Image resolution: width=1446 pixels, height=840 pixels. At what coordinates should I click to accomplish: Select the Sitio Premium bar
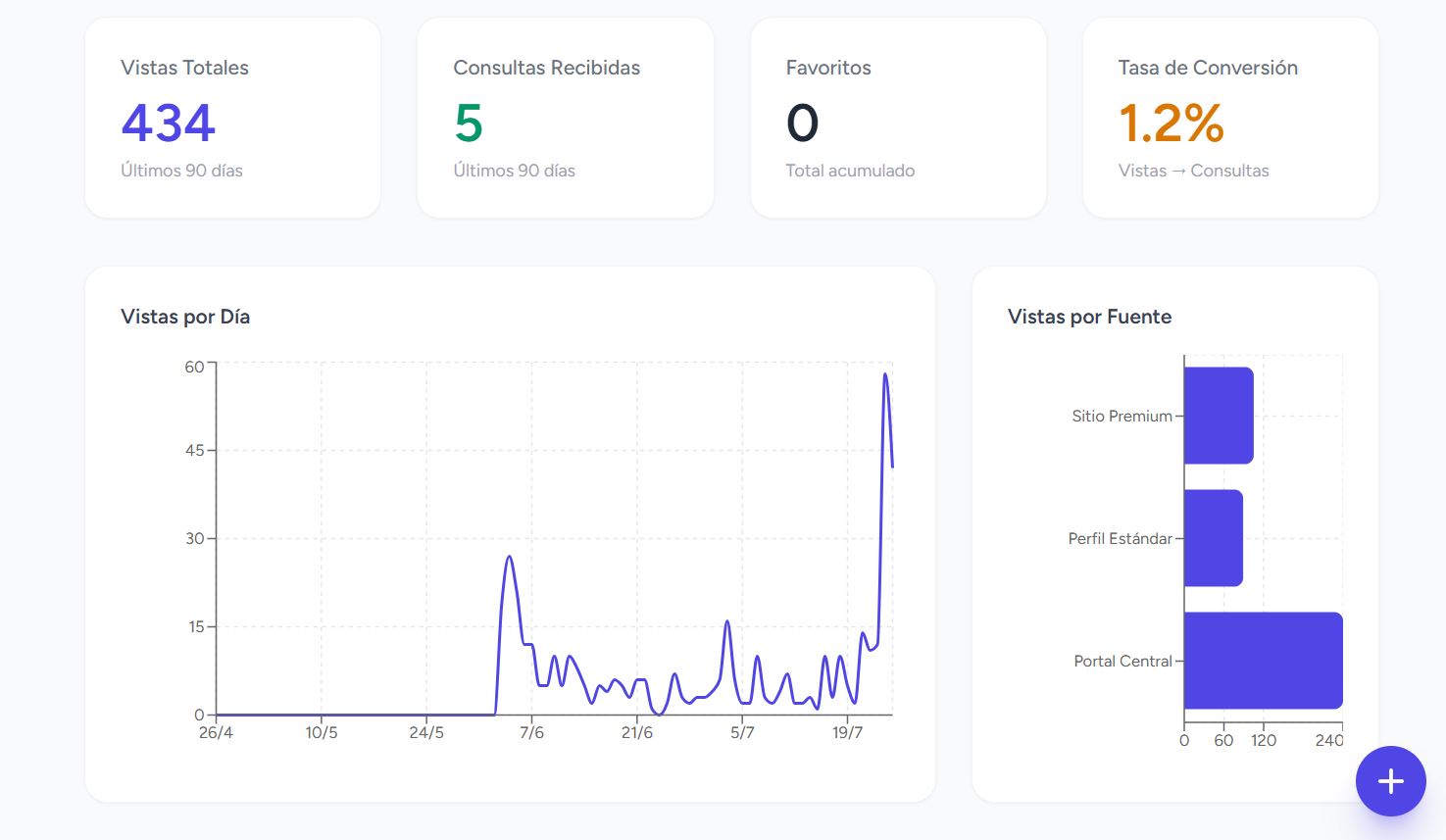[x=1219, y=416]
